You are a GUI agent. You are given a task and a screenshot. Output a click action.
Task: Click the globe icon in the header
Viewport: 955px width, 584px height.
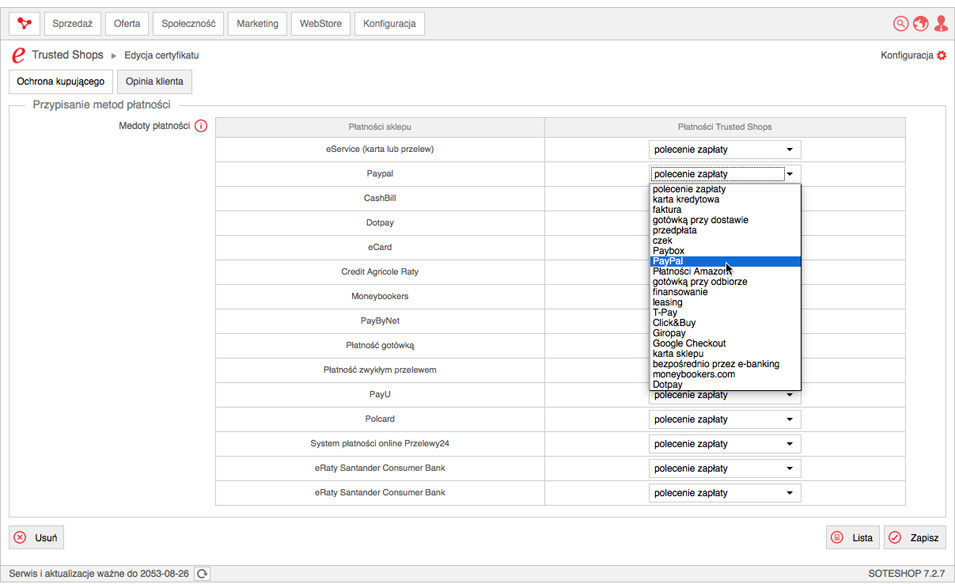pyautogui.click(x=920, y=24)
